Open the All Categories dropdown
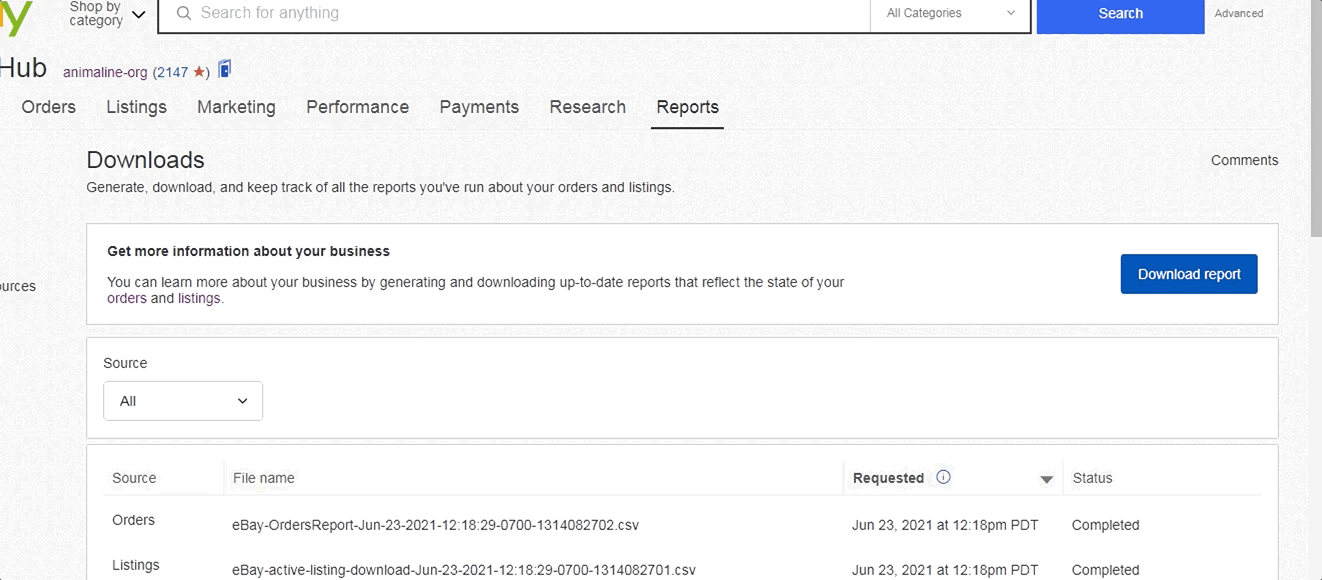Image resolution: width=1322 pixels, height=580 pixels. 950,13
